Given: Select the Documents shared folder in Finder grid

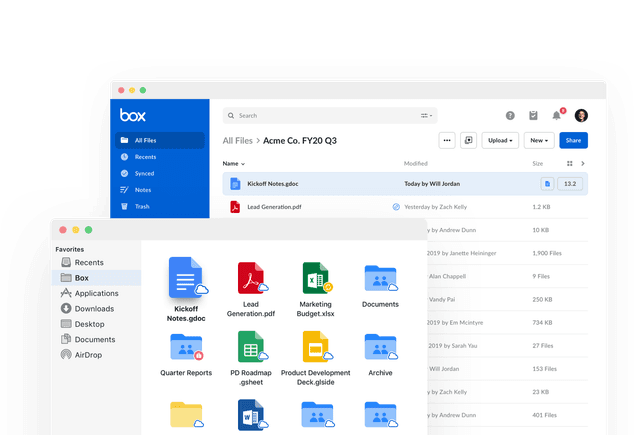Looking at the screenshot, I should coord(380,279).
